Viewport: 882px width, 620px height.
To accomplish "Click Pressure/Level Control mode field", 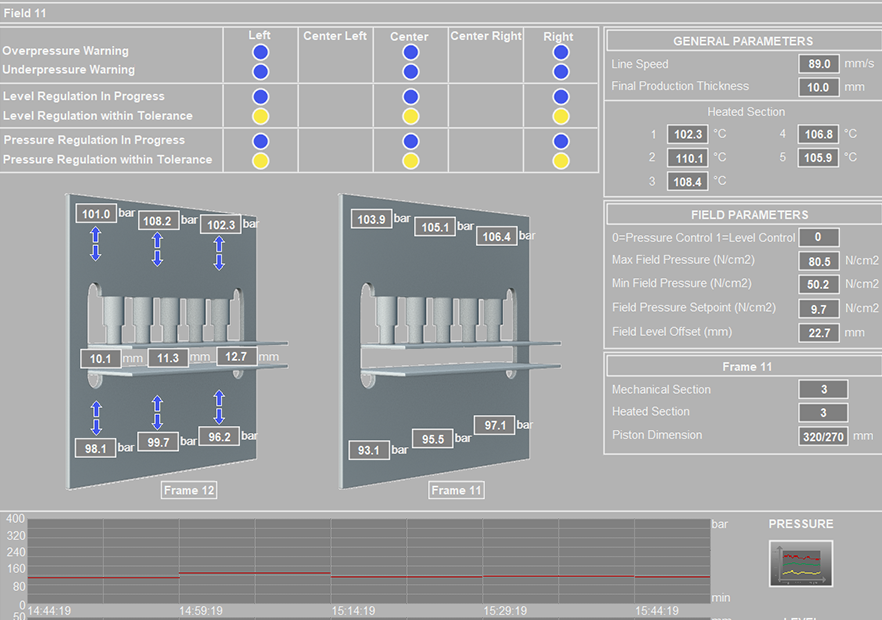I will pyautogui.click(x=818, y=238).
